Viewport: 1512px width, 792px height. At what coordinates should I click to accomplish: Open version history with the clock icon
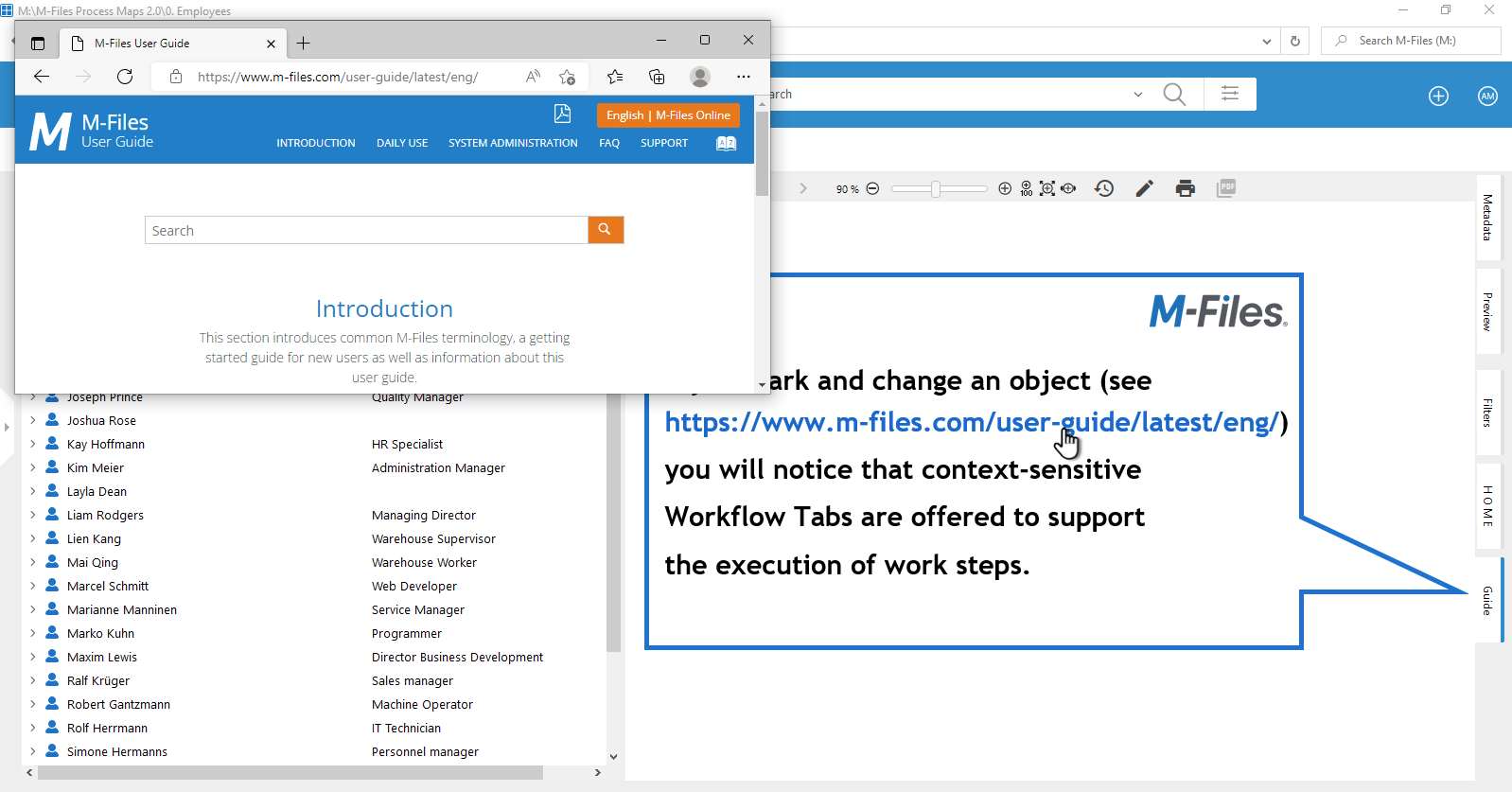click(x=1104, y=188)
